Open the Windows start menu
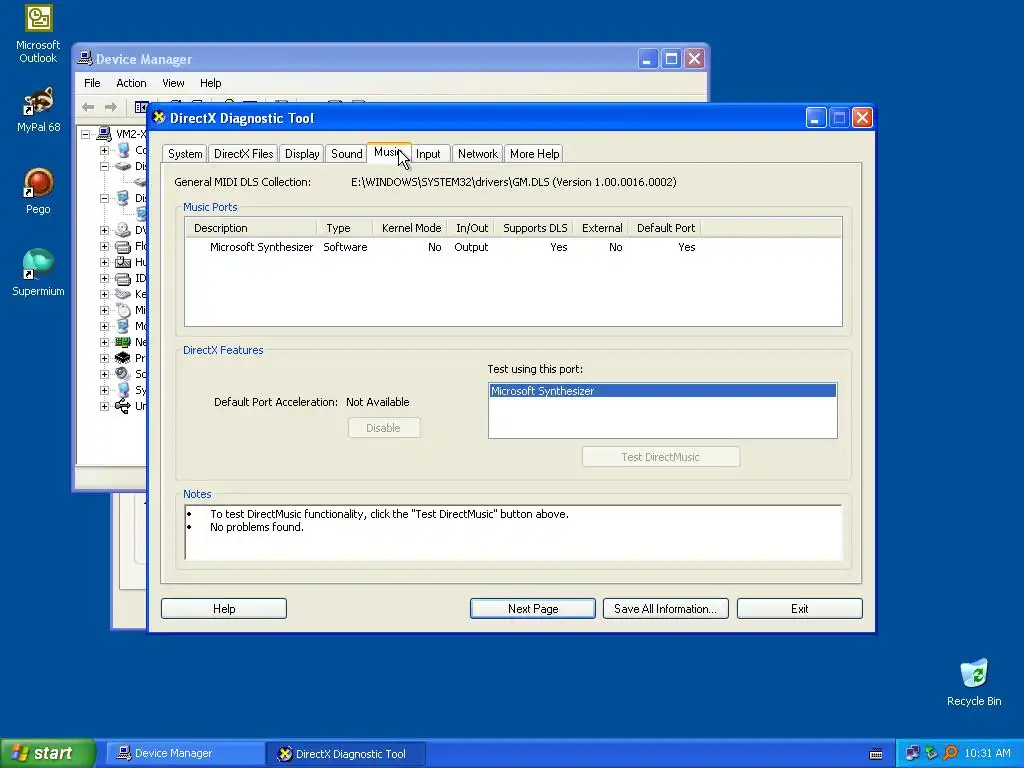Image resolution: width=1024 pixels, height=768 pixels. [47, 754]
